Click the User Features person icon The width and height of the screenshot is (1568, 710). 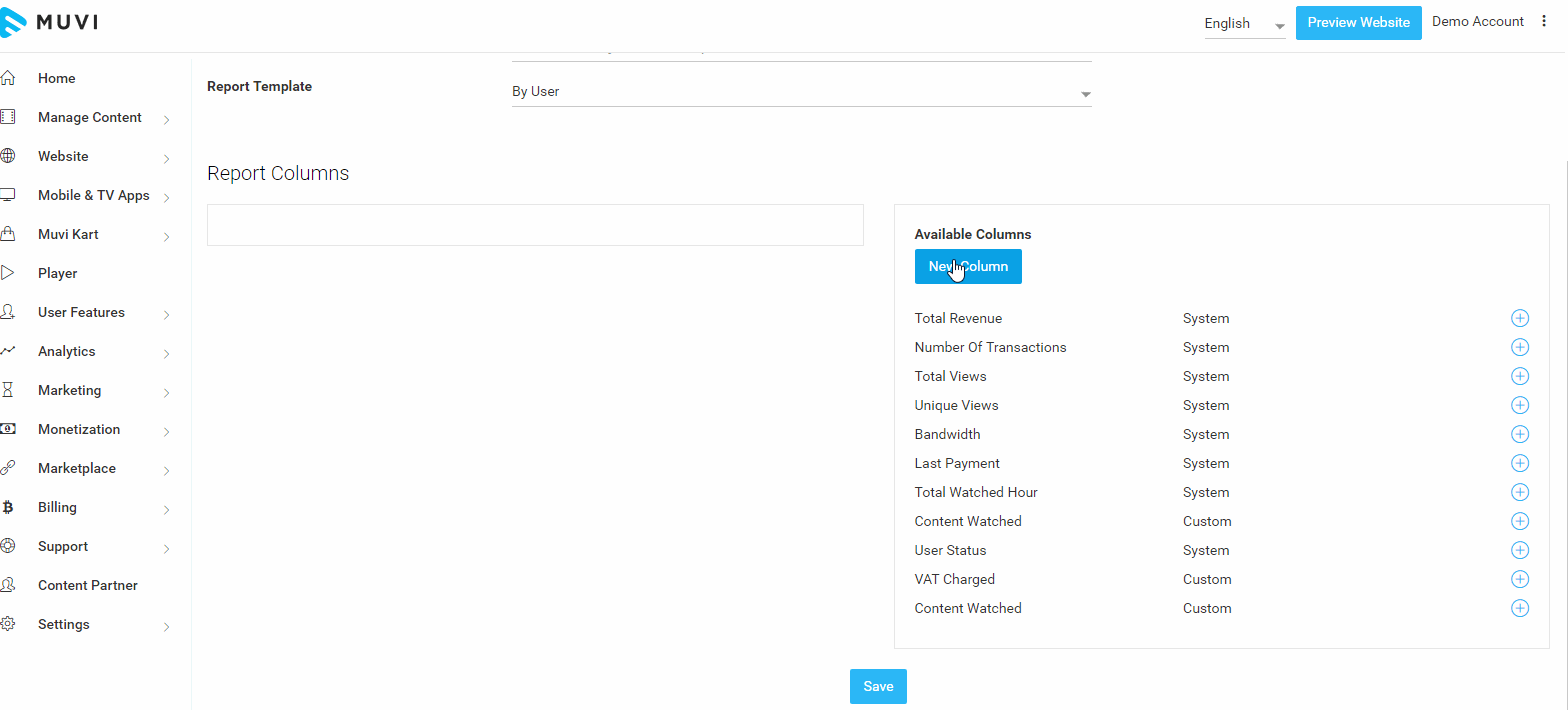pyautogui.click(x=8, y=312)
